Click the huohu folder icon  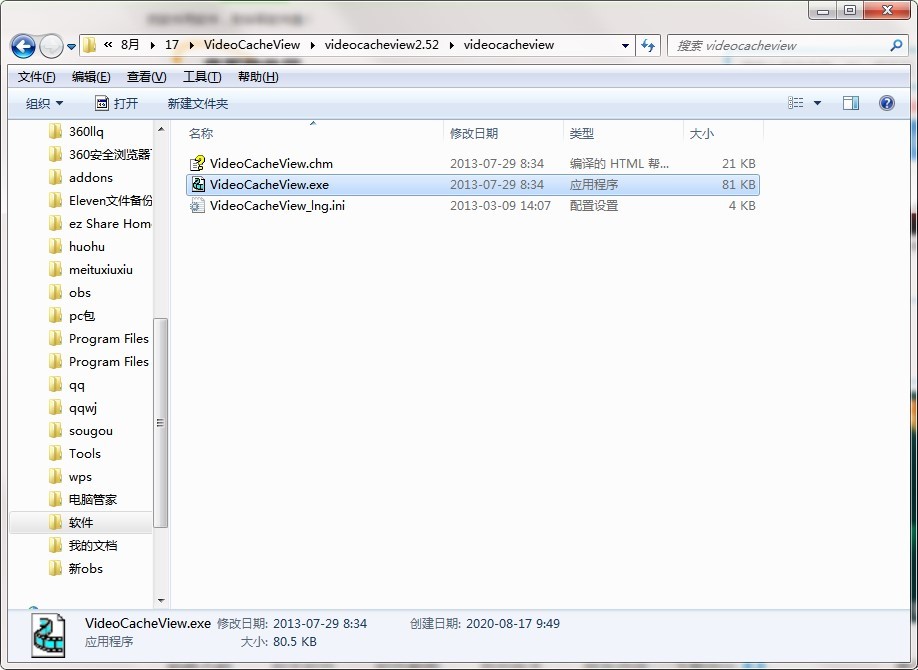click(55, 247)
